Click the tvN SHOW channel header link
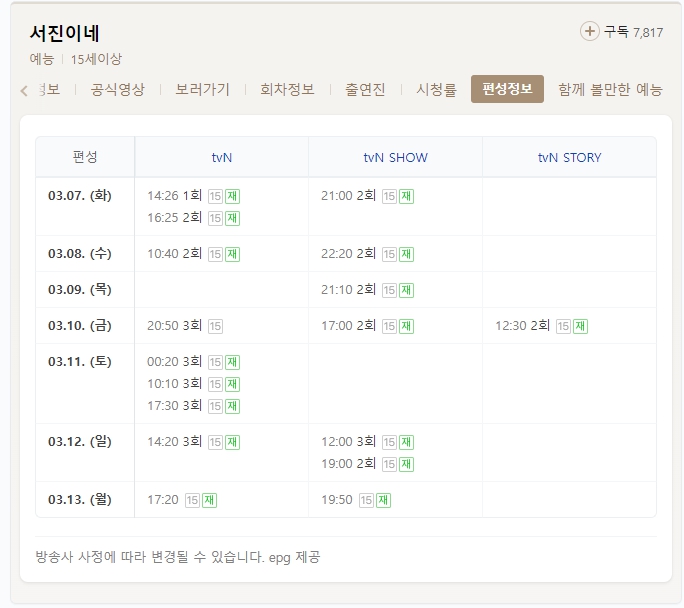 tap(396, 157)
